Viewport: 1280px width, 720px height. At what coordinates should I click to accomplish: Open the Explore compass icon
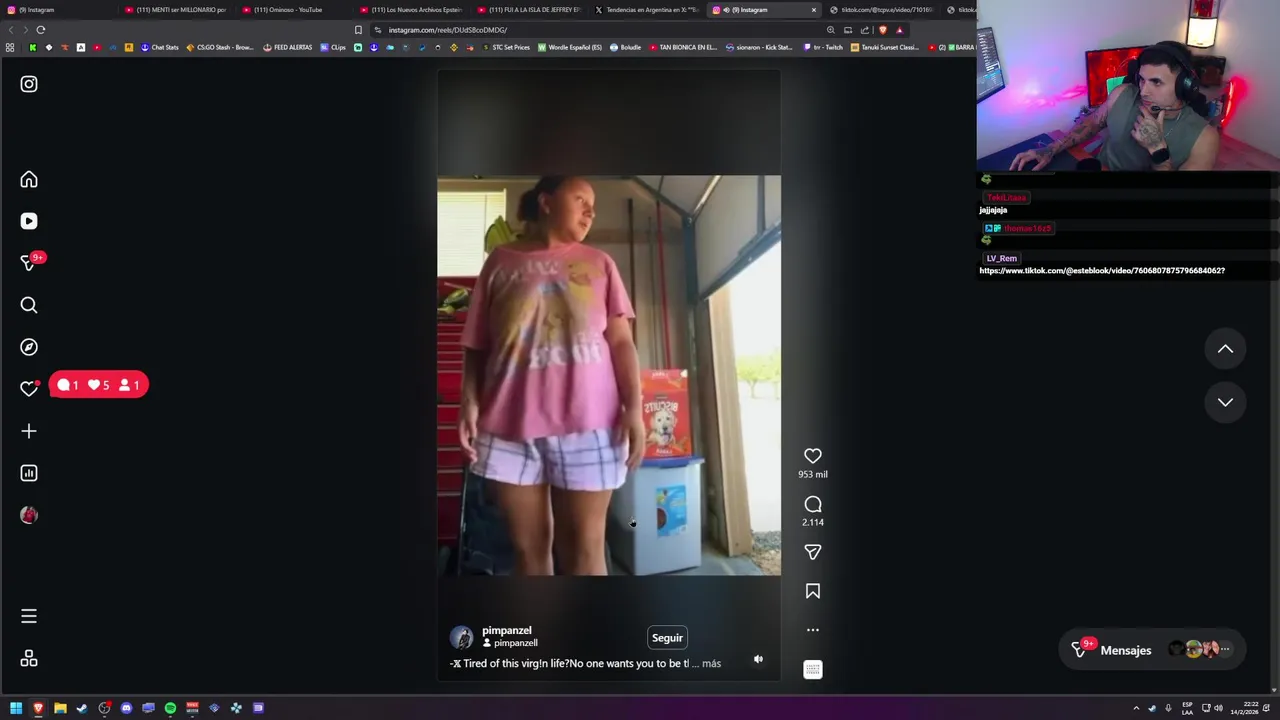[x=29, y=347]
